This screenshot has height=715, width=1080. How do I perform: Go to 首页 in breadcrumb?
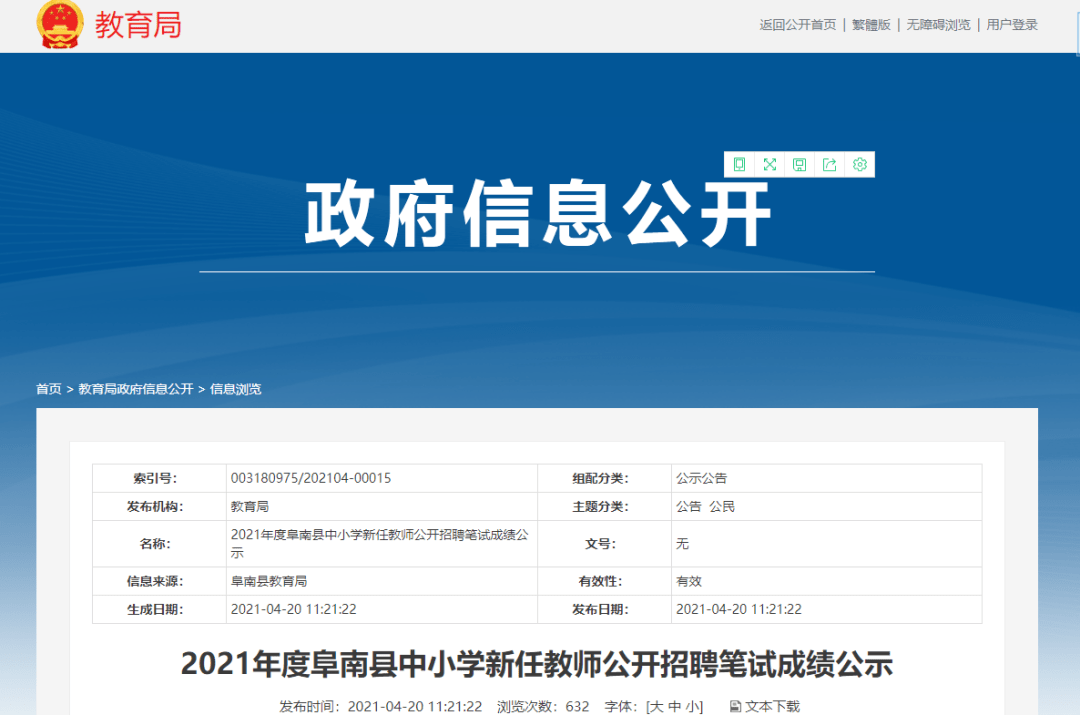click(x=48, y=389)
